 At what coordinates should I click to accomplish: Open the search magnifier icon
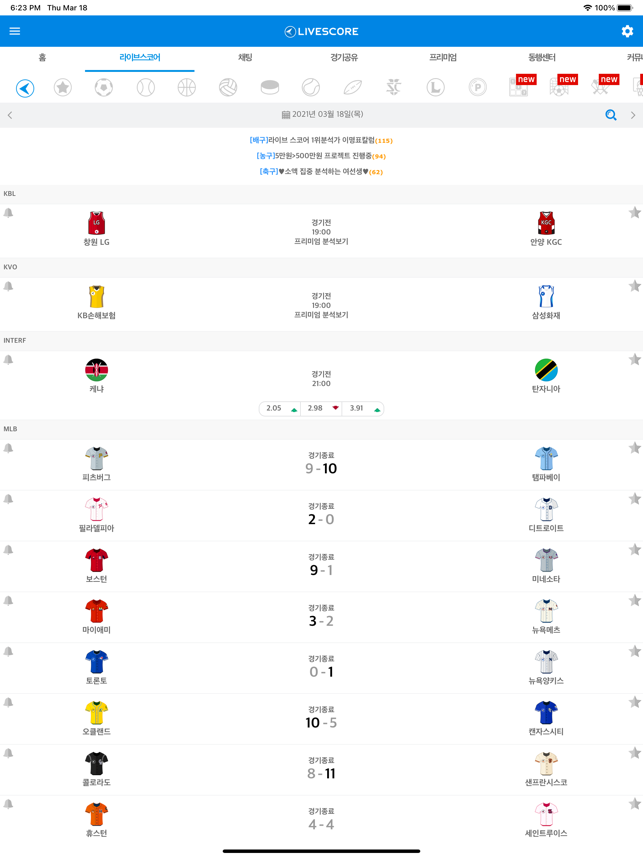click(x=611, y=115)
